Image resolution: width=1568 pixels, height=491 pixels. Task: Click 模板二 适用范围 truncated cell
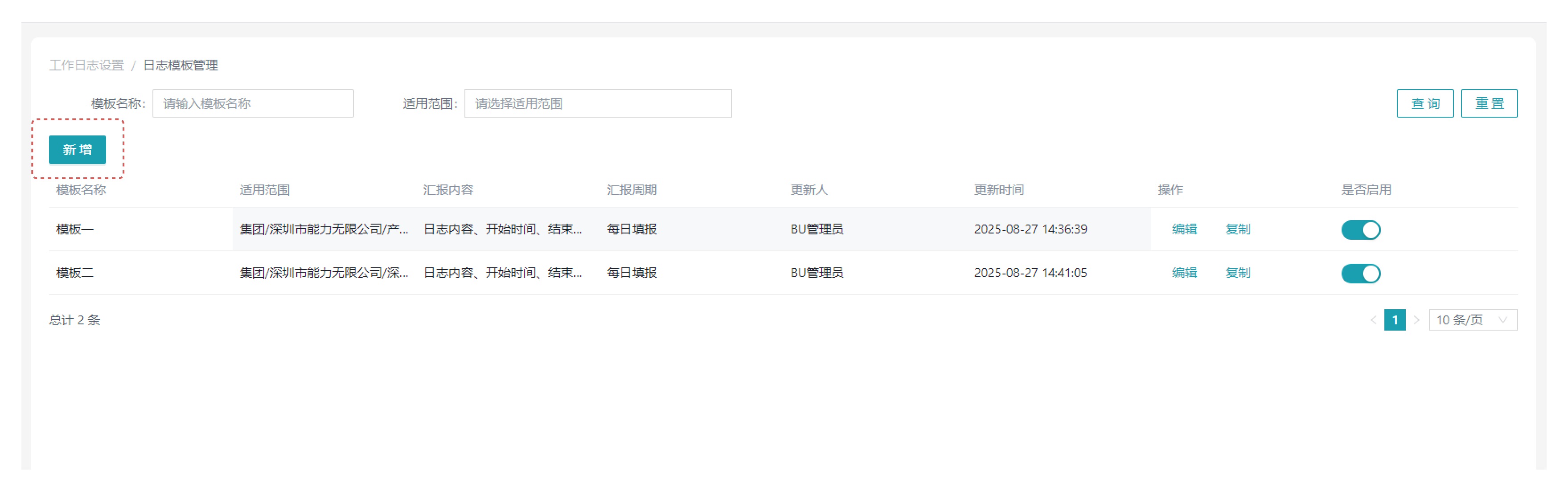click(x=323, y=273)
